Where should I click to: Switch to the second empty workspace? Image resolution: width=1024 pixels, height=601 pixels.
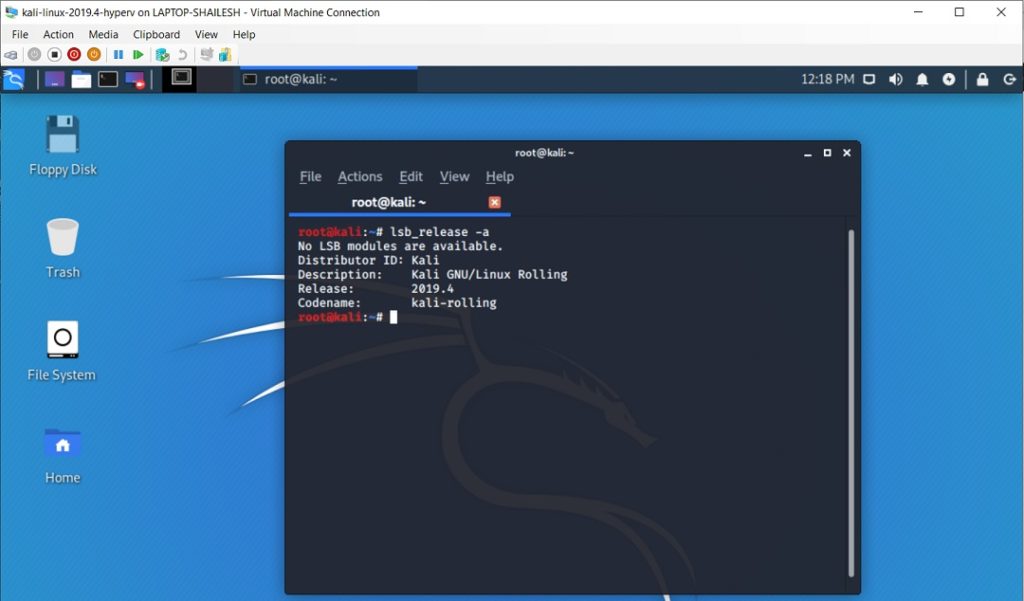click(x=216, y=79)
